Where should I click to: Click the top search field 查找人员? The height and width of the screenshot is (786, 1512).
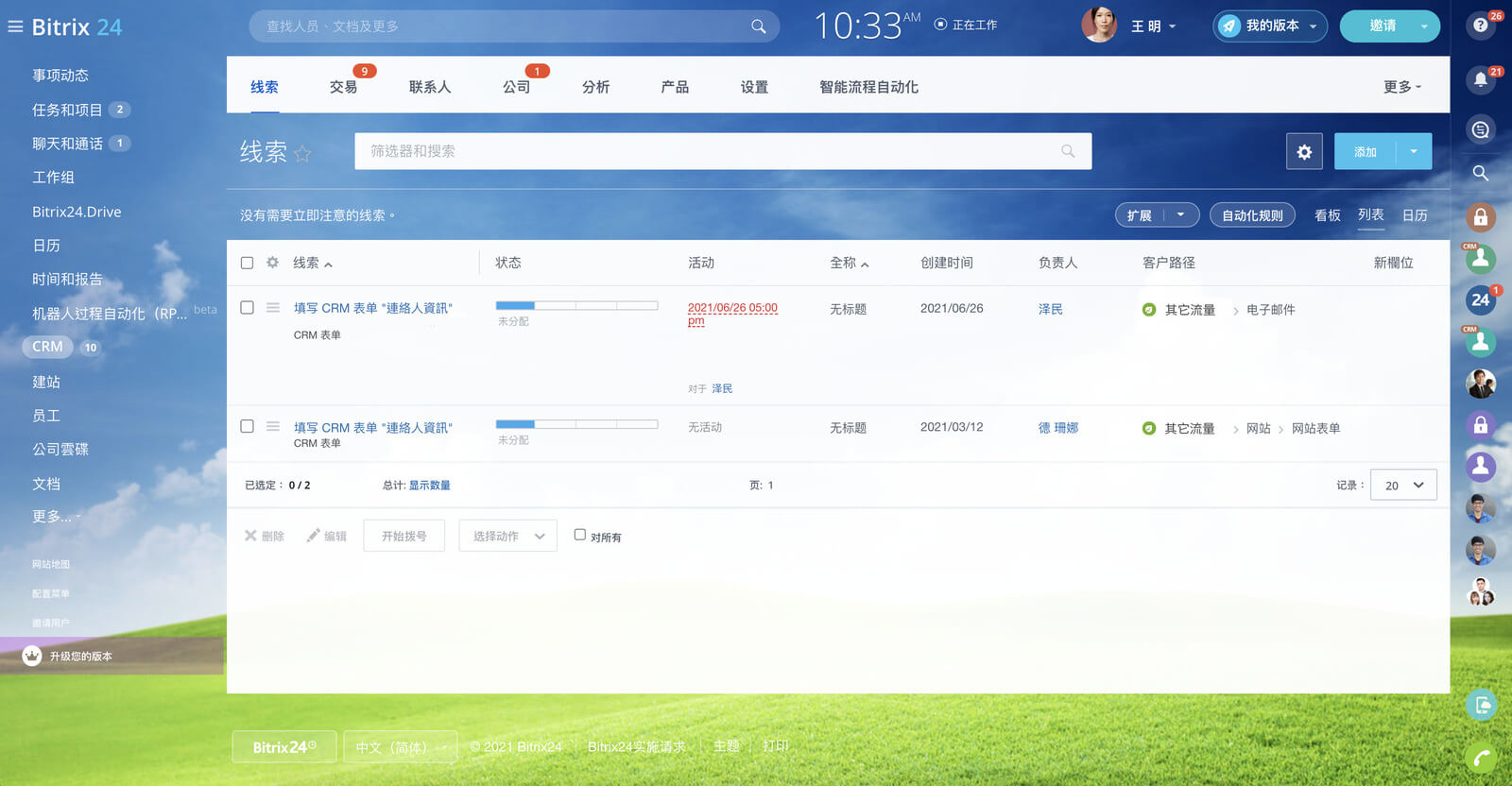514,26
